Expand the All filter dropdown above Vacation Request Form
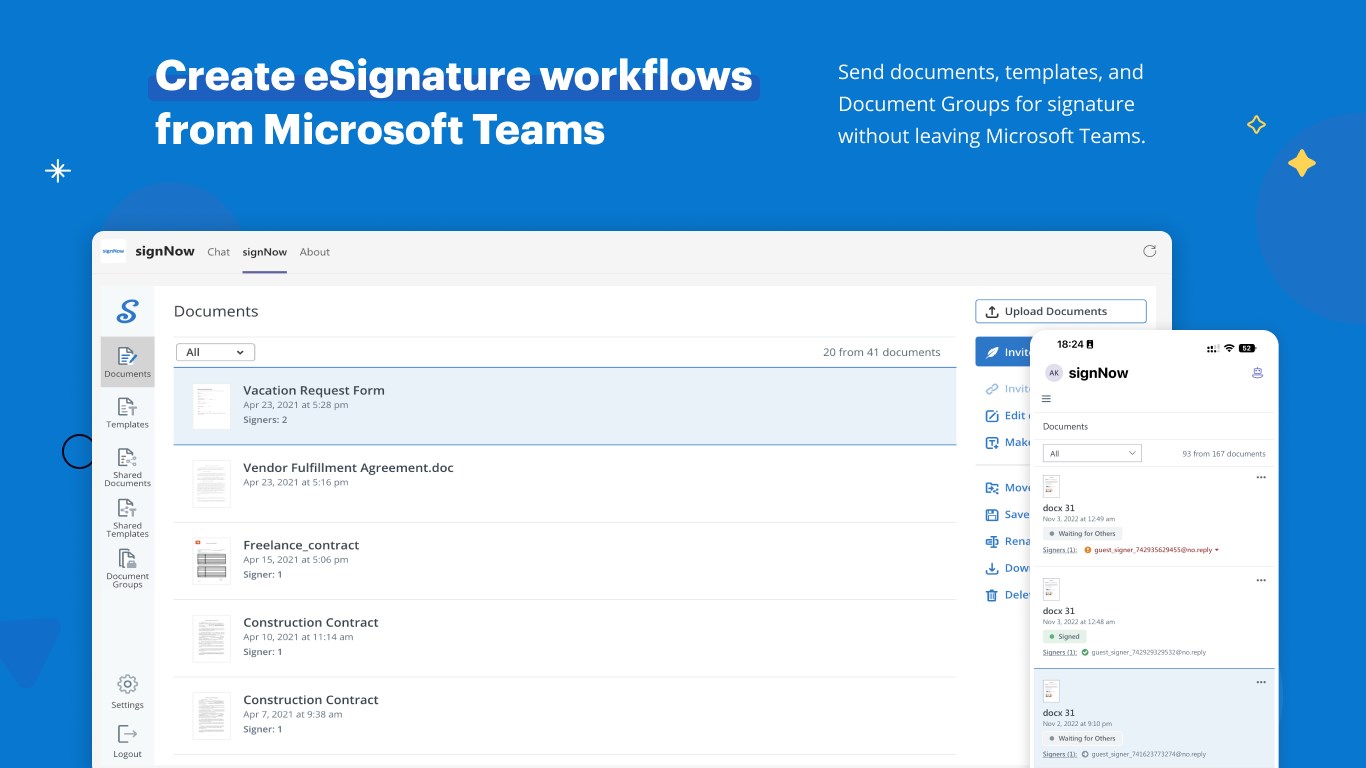This screenshot has height=768, width=1366. click(215, 352)
